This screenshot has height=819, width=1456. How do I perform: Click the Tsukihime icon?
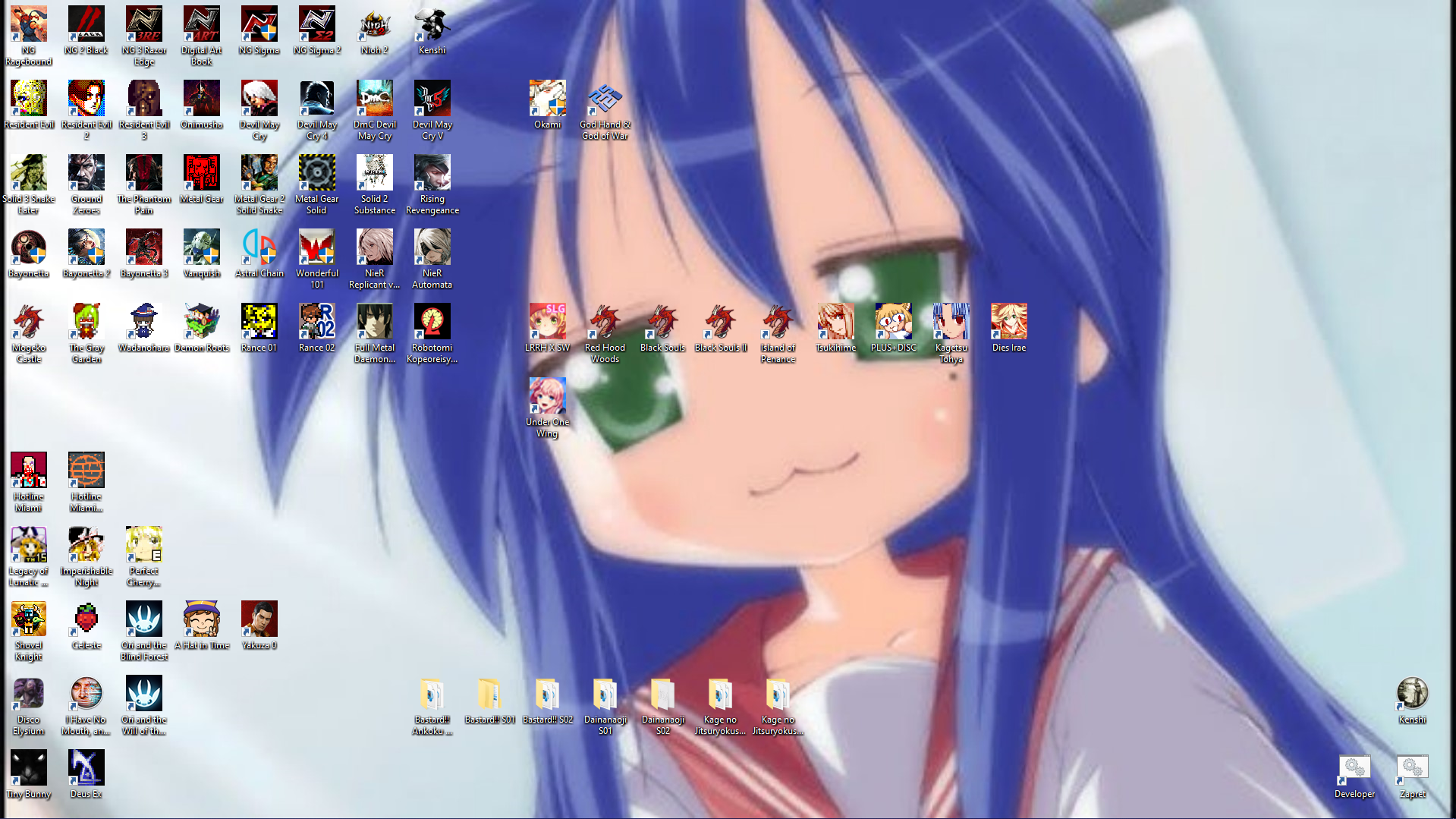click(836, 322)
